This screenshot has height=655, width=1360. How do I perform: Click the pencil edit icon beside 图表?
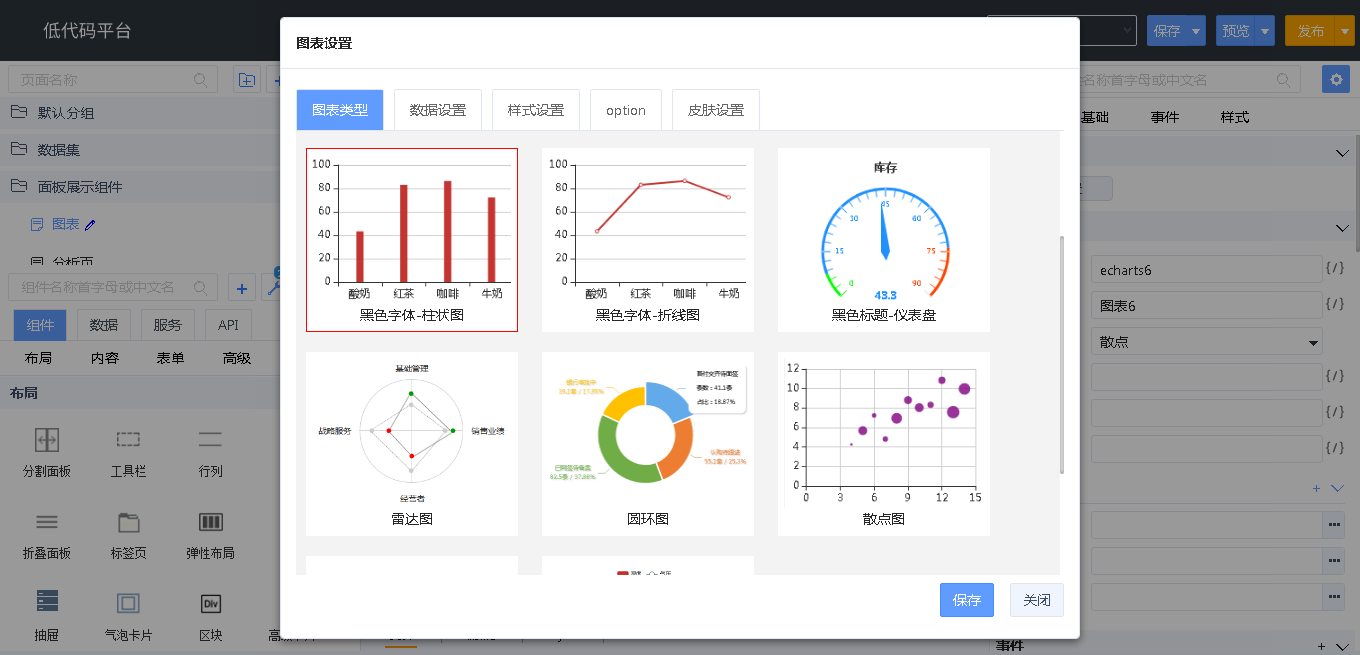(90, 225)
